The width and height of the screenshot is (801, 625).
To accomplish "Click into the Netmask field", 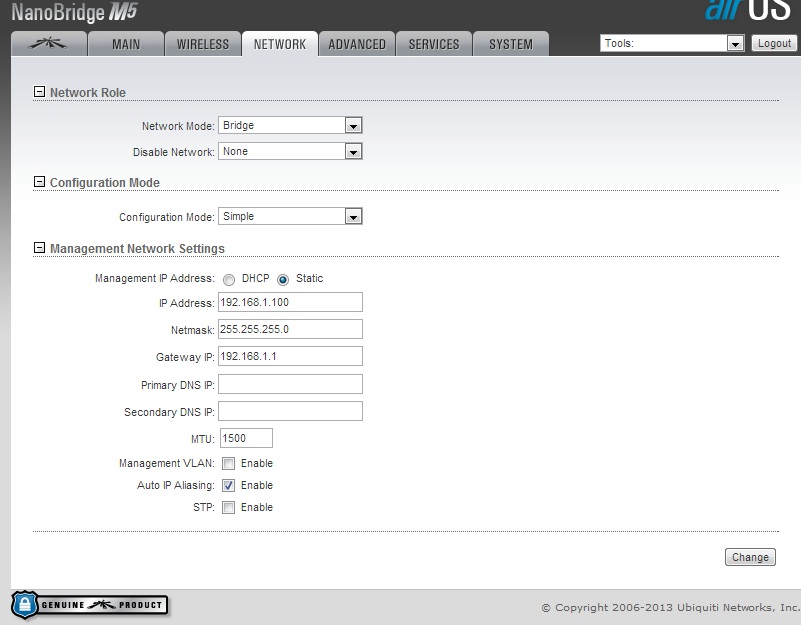I will (x=290, y=329).
